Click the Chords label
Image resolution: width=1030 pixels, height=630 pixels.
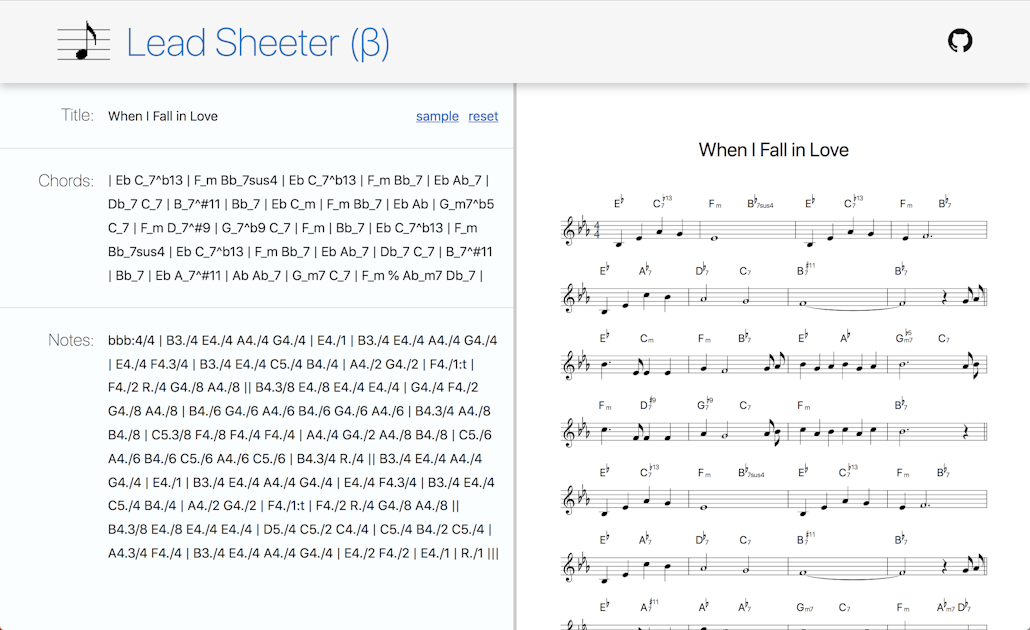[x=66, y=181]
